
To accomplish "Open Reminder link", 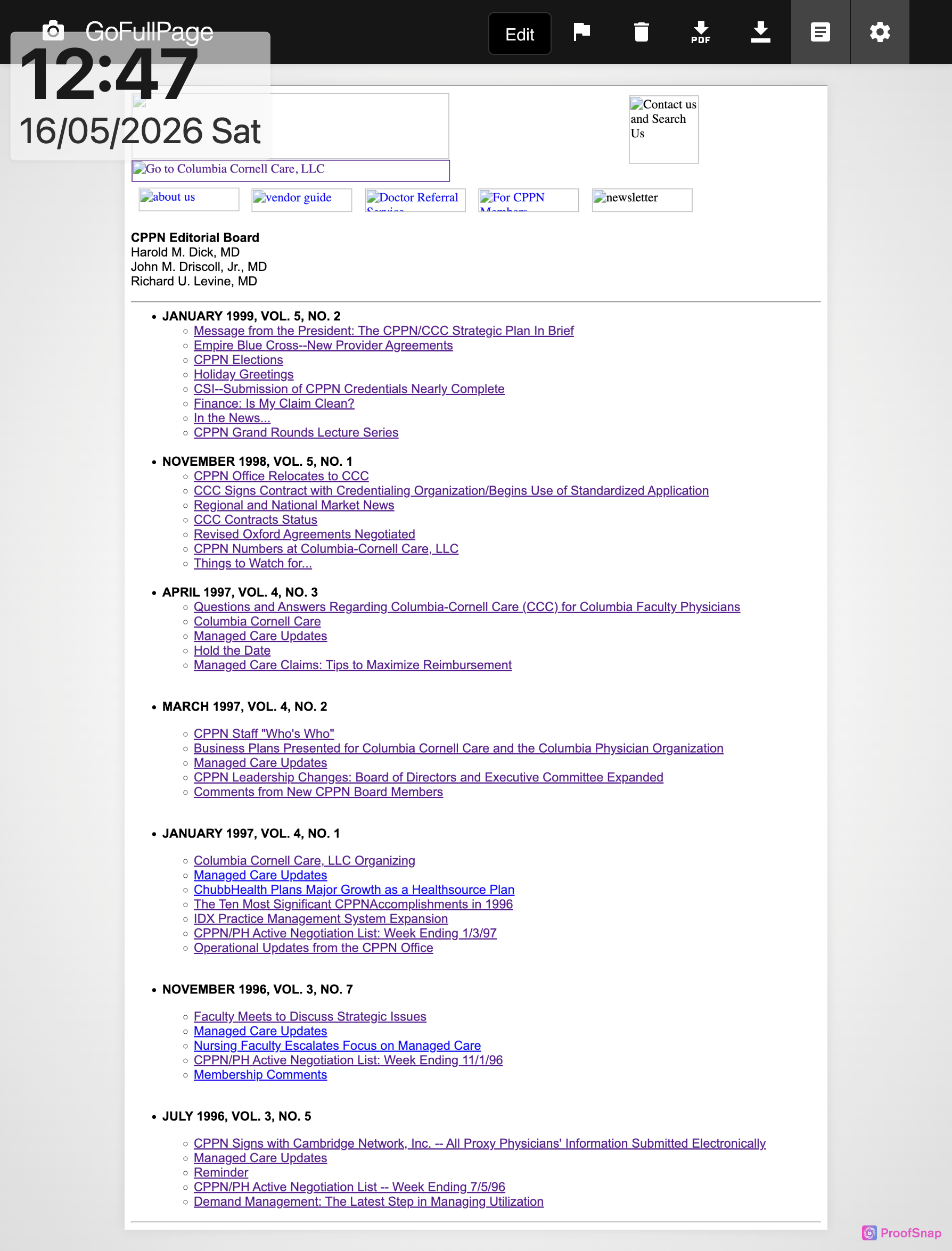I will (x=221, y=1173).
